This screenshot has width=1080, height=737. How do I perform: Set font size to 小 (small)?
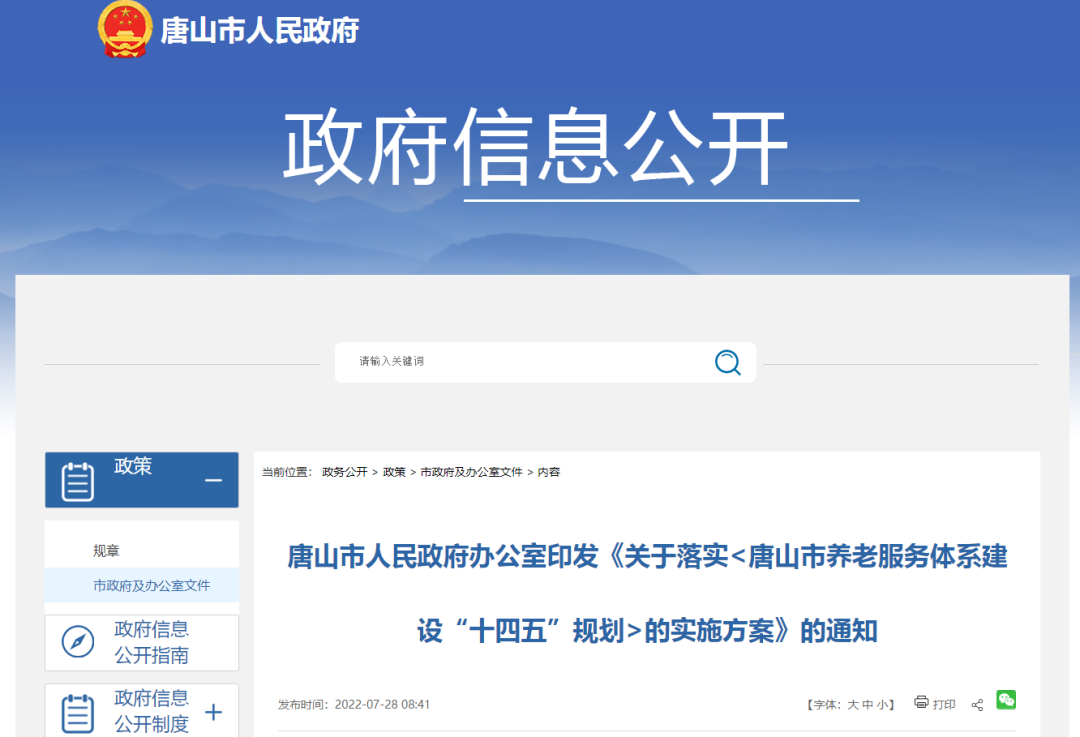881,705
